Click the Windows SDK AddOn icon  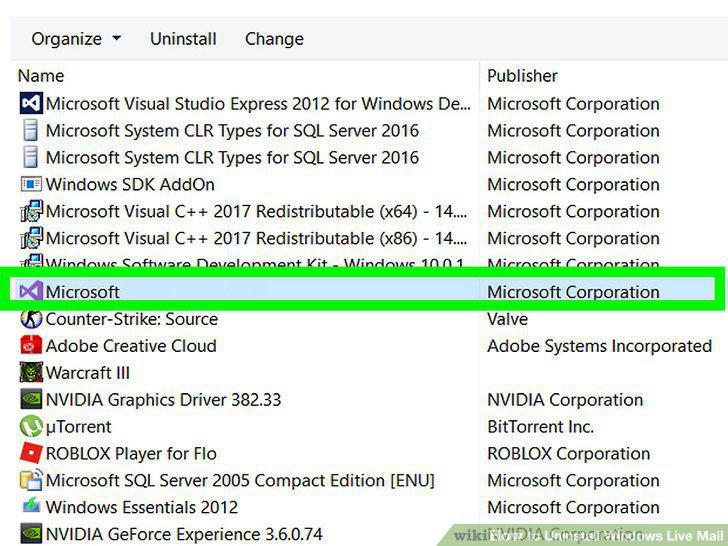pyautogui.click(x=31, y=184)
